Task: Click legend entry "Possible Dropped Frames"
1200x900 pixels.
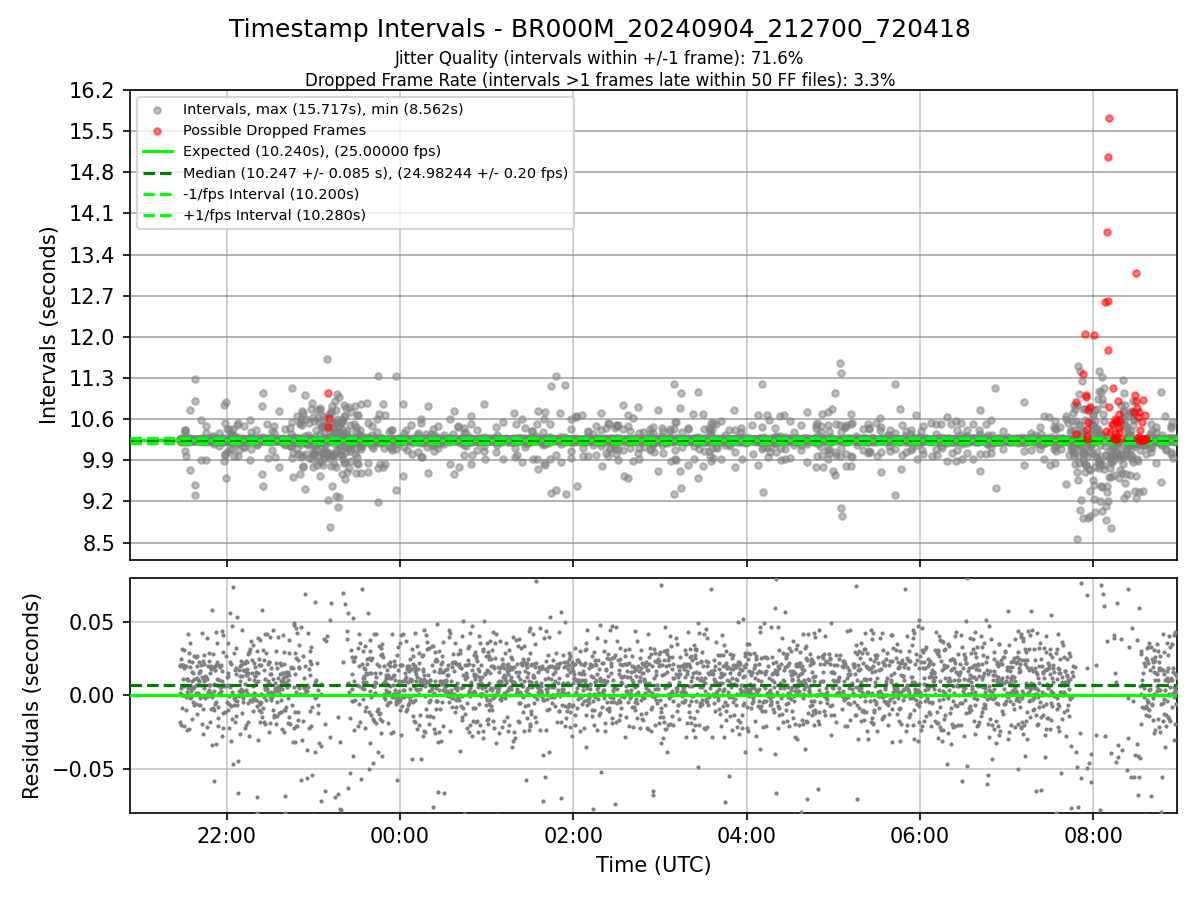Action: 274,130
